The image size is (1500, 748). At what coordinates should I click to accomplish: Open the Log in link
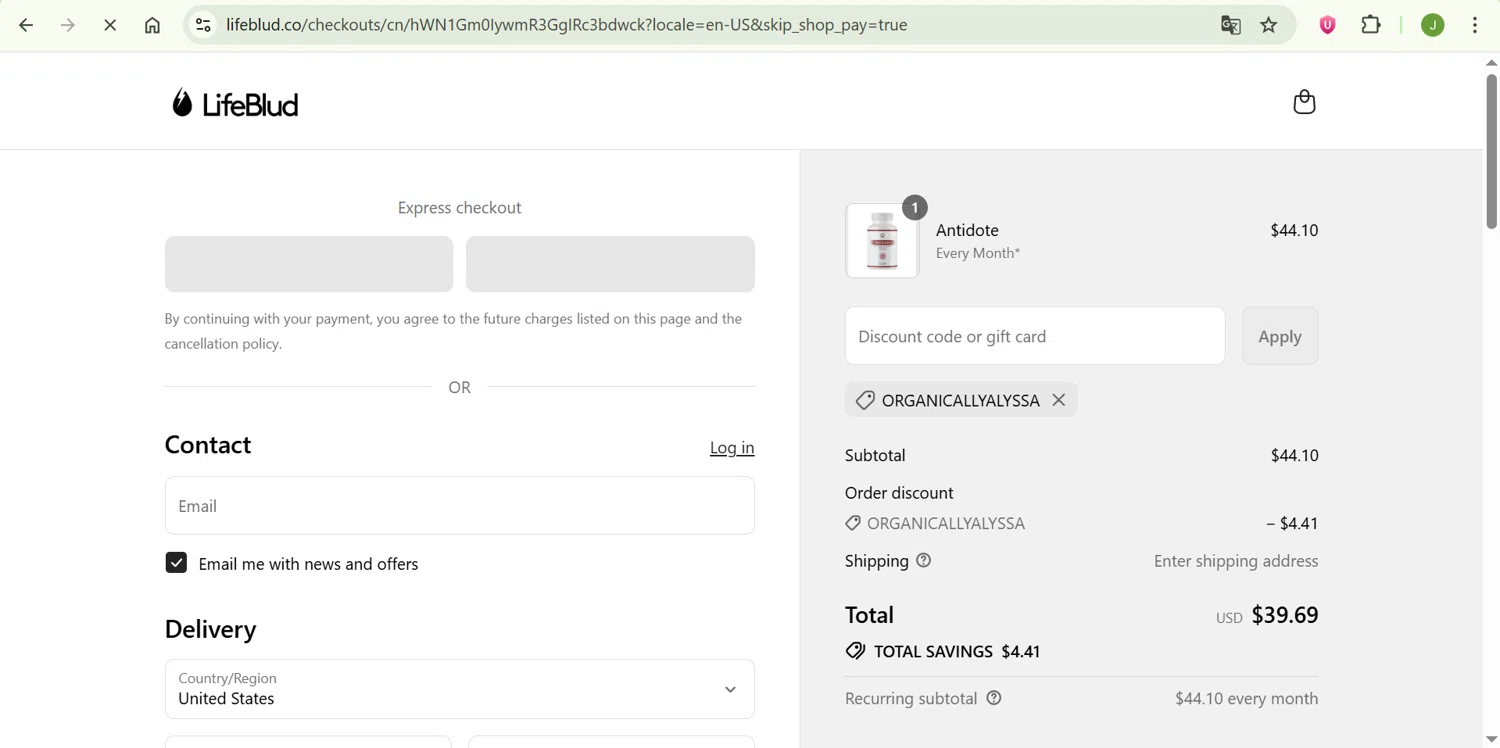point(732,447)
